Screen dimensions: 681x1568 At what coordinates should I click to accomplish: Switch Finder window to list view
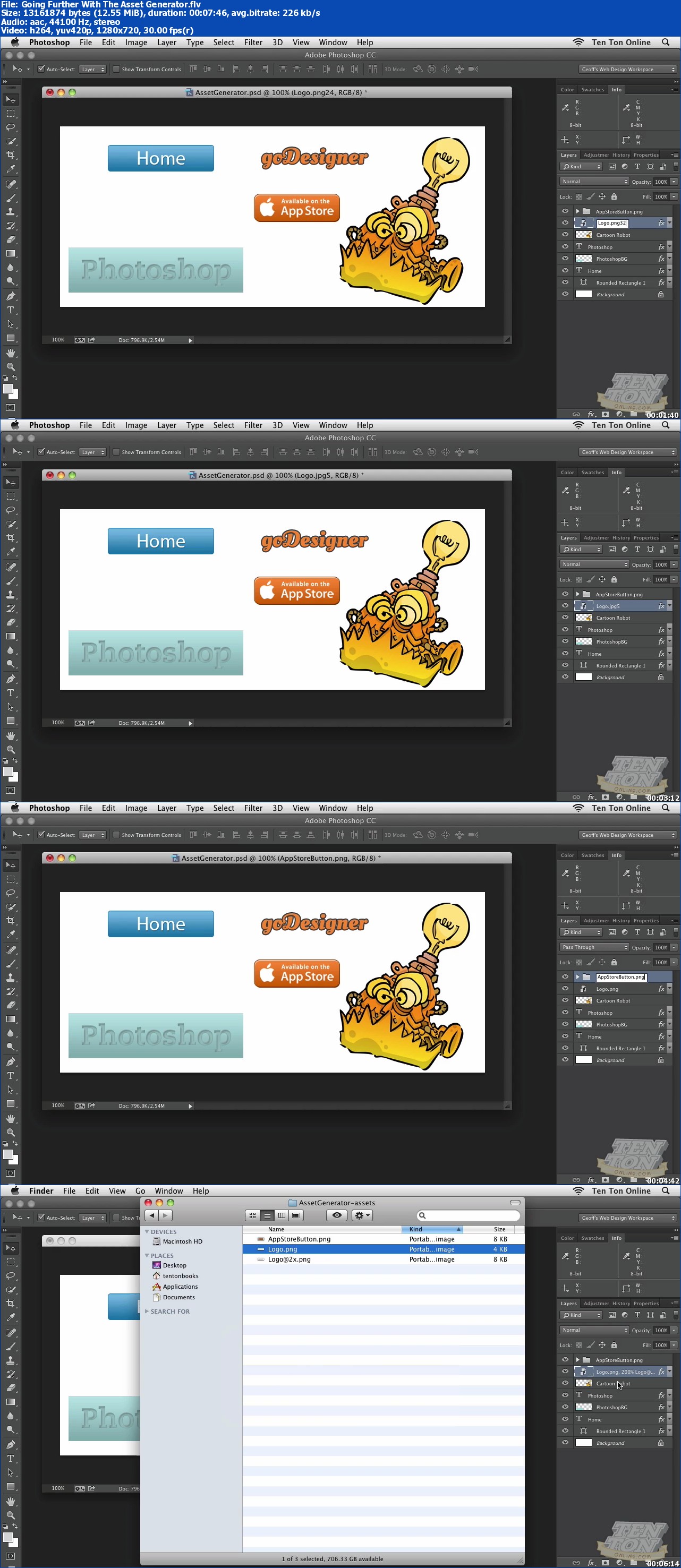pyautogui.click(x=267, y=1215)
